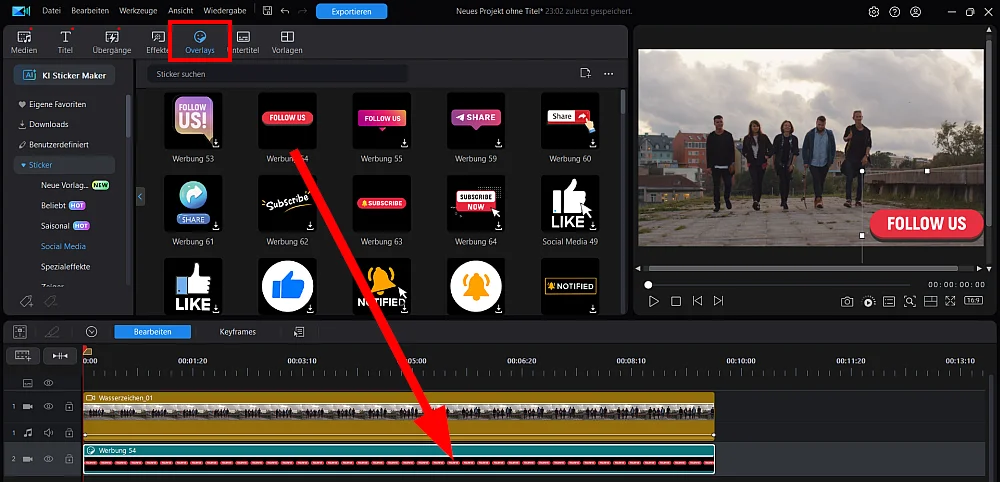Select Spezialeffekte sticker category
1000x482 pixels.
pos(66,267)
